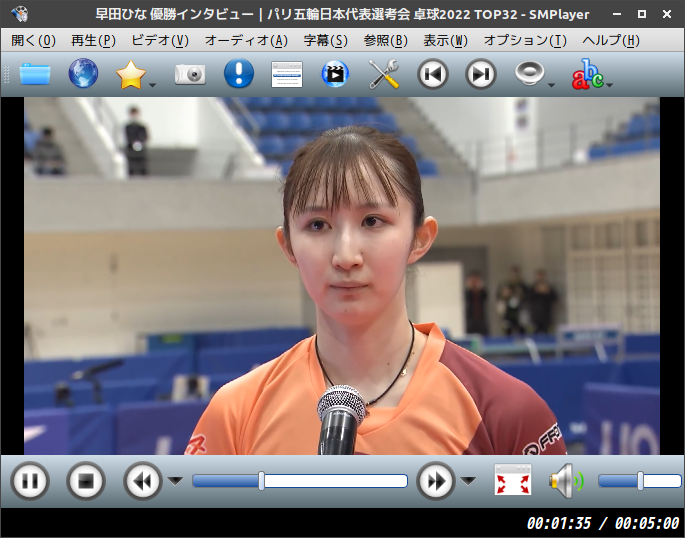
Task: Click the clapperboard video icon
Action: 335,74
